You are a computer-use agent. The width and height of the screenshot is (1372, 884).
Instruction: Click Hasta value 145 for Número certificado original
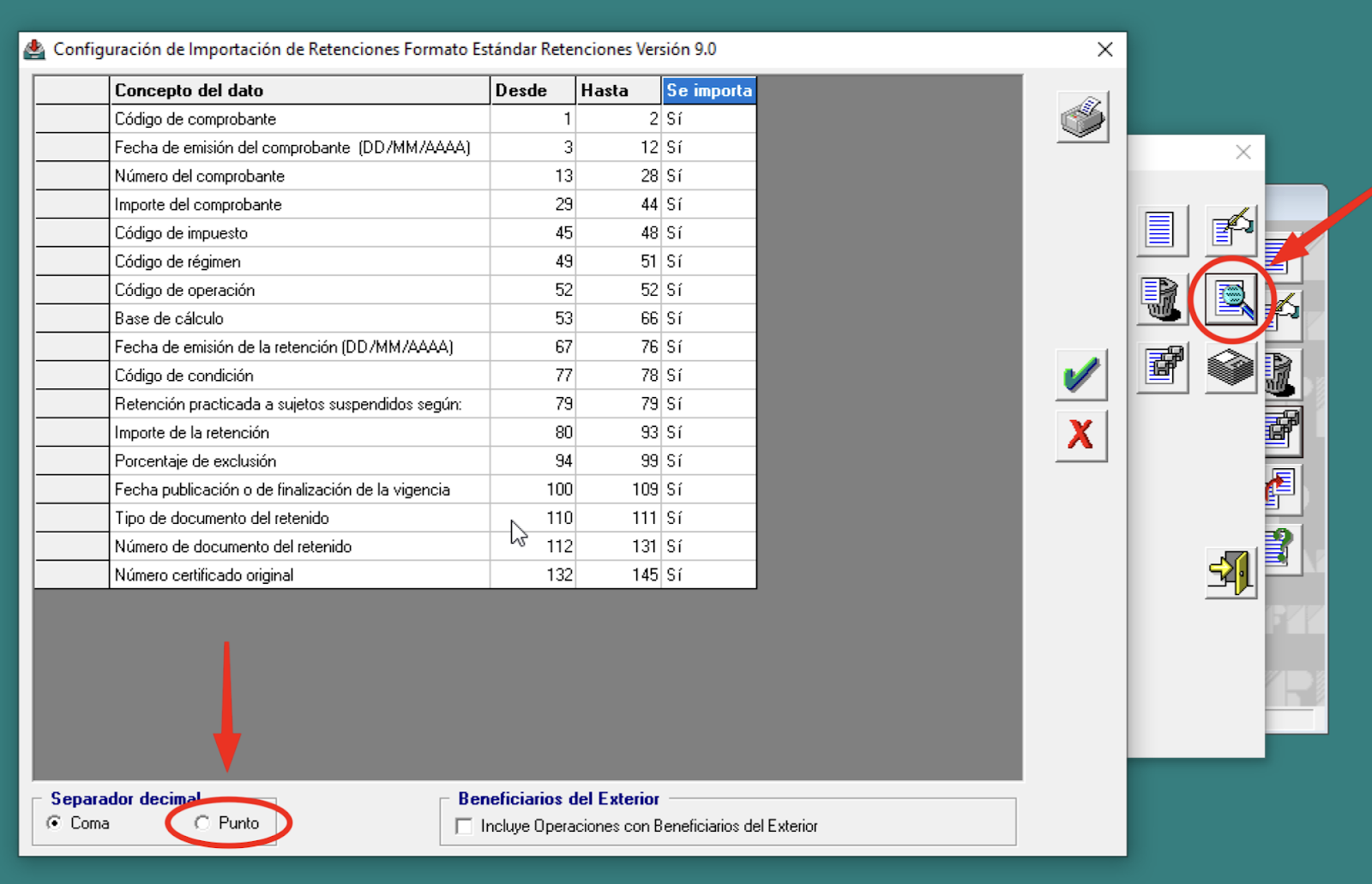(x=618, y=574)
